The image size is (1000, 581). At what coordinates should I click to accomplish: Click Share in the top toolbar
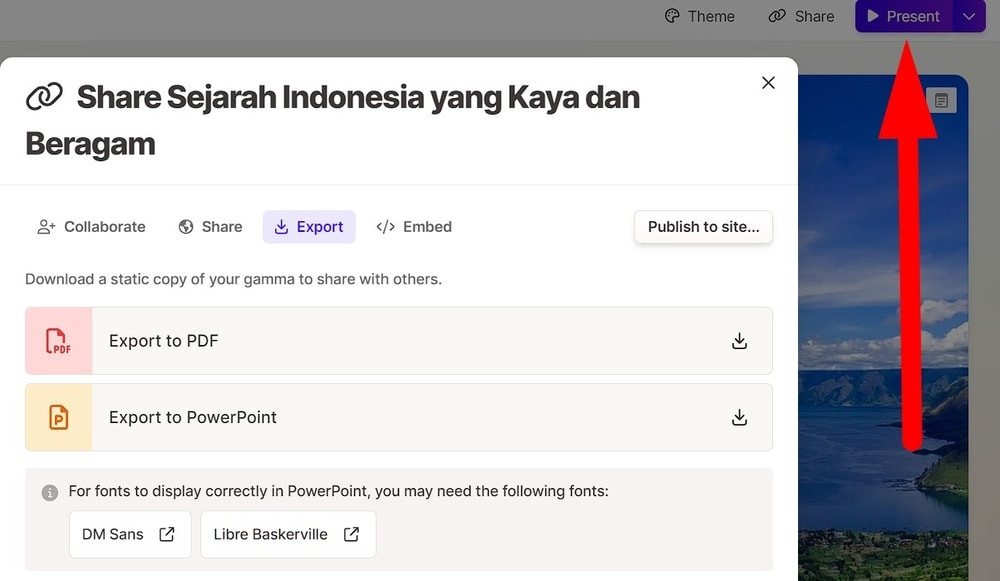801,16
